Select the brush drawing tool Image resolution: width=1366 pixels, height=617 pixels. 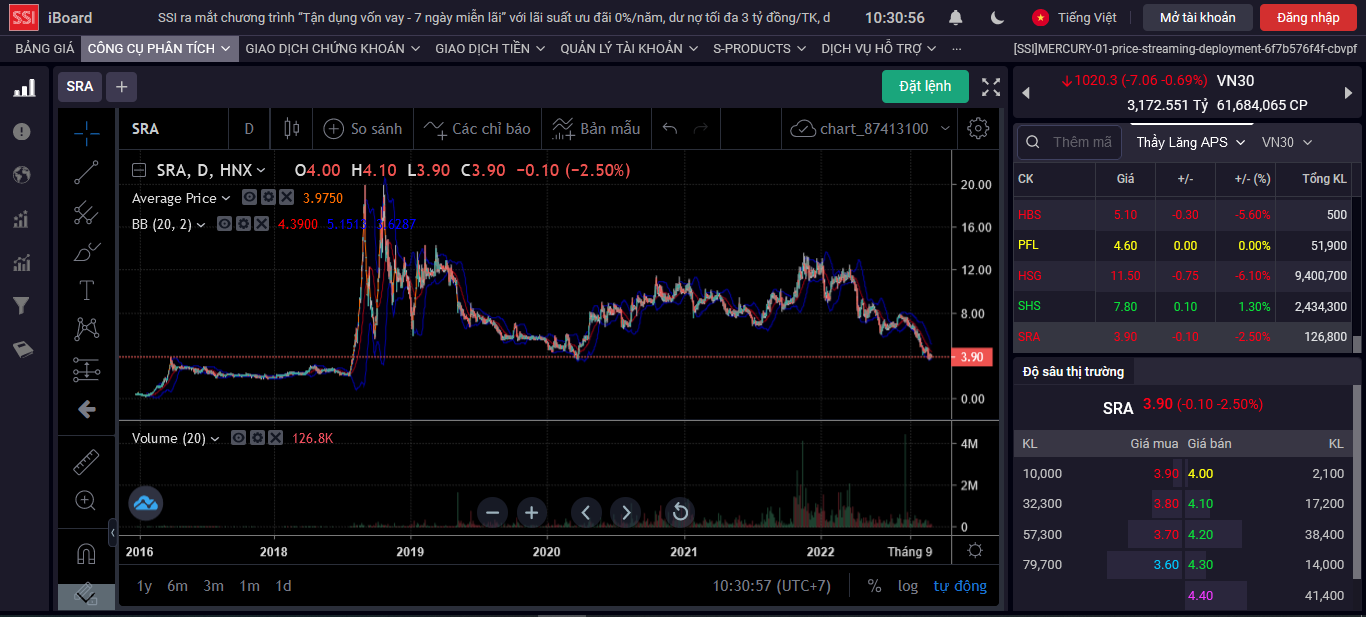pos(87,251)
